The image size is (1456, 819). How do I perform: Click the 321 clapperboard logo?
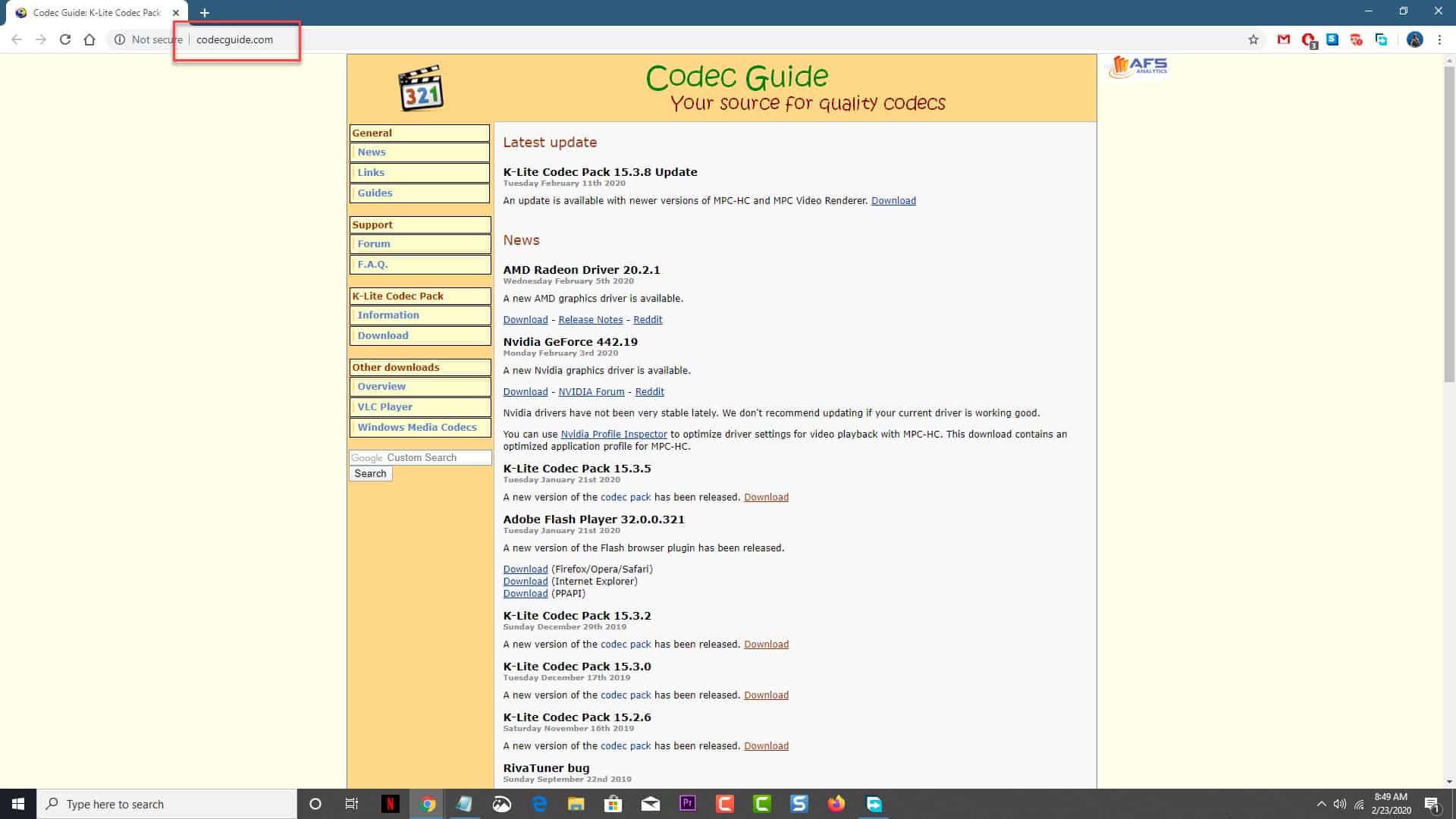click(x=421, y=89)
